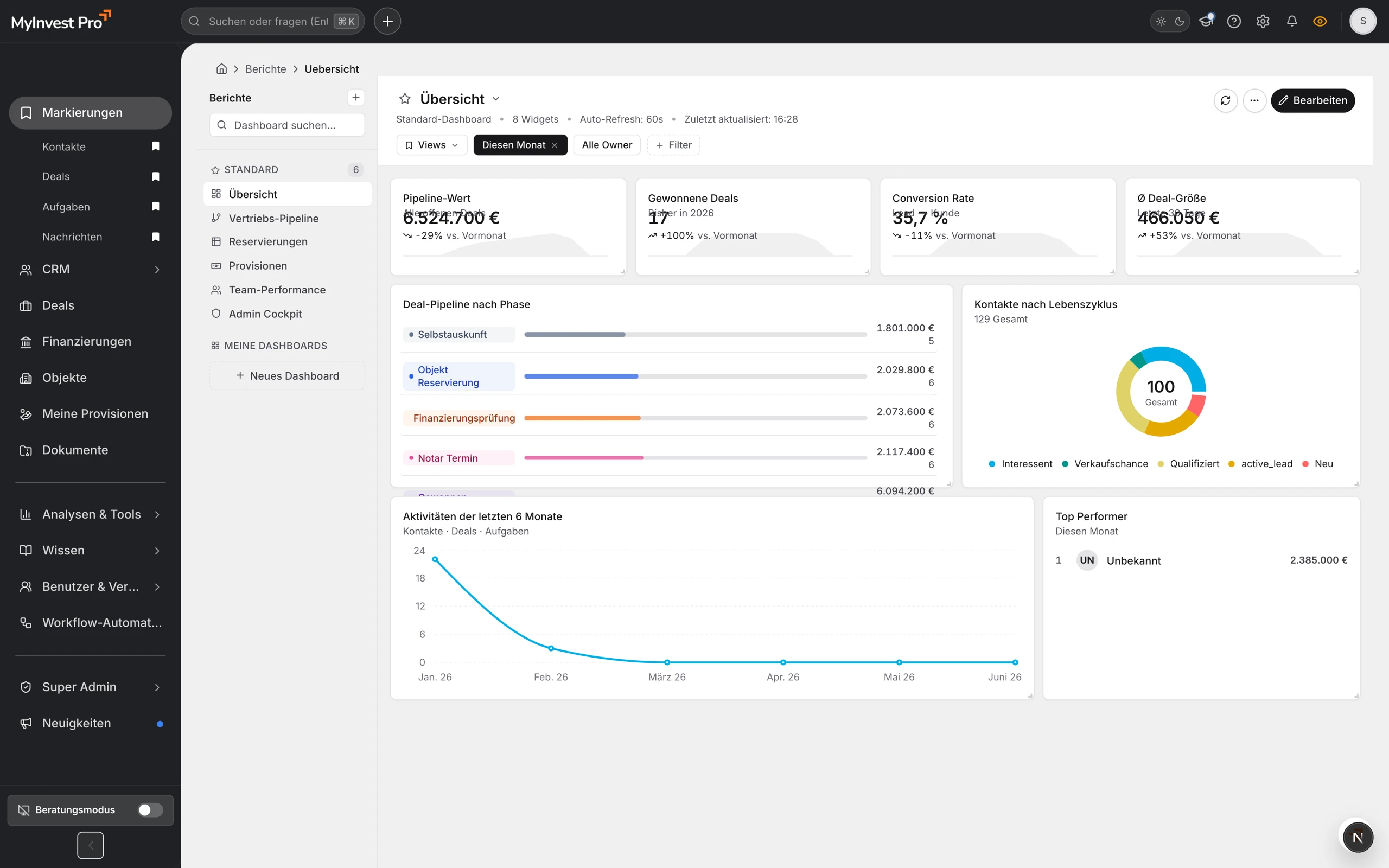Select Unbekannt in Top Performer
The height and width of the screenshot is (868, 1389).
pyautogui.click(x=1201, y=560)
